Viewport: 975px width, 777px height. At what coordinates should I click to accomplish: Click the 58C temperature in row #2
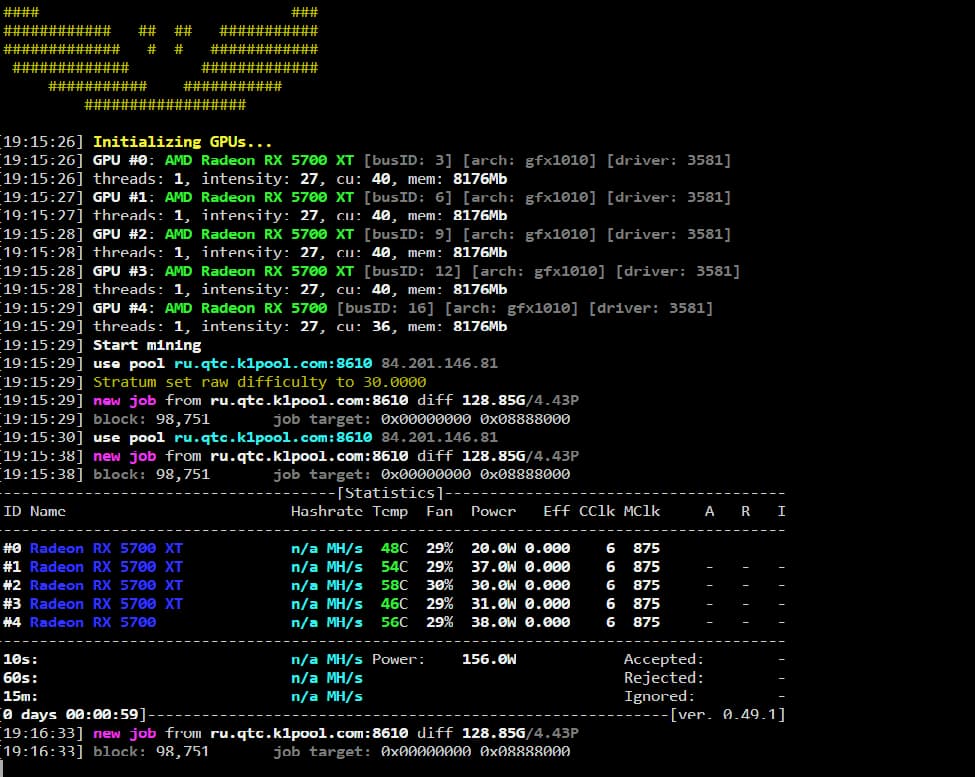394,586
